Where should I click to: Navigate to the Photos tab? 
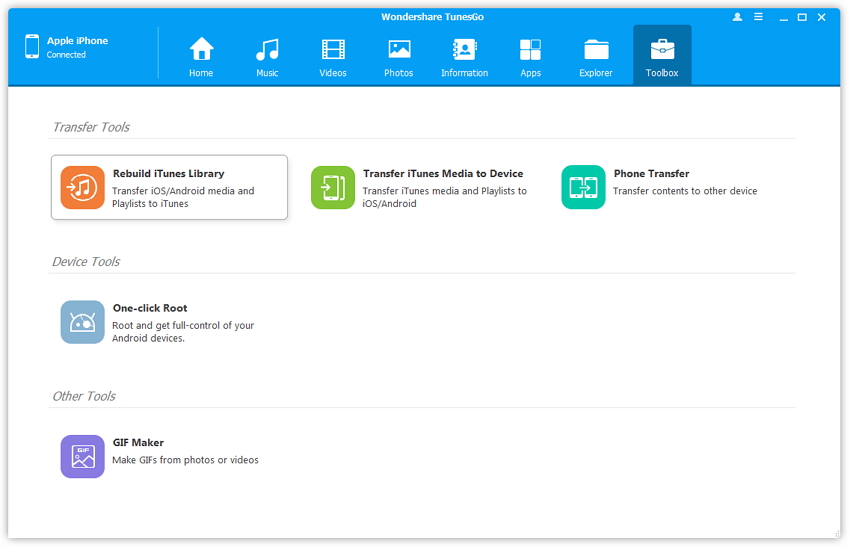(x=399, y=56)
